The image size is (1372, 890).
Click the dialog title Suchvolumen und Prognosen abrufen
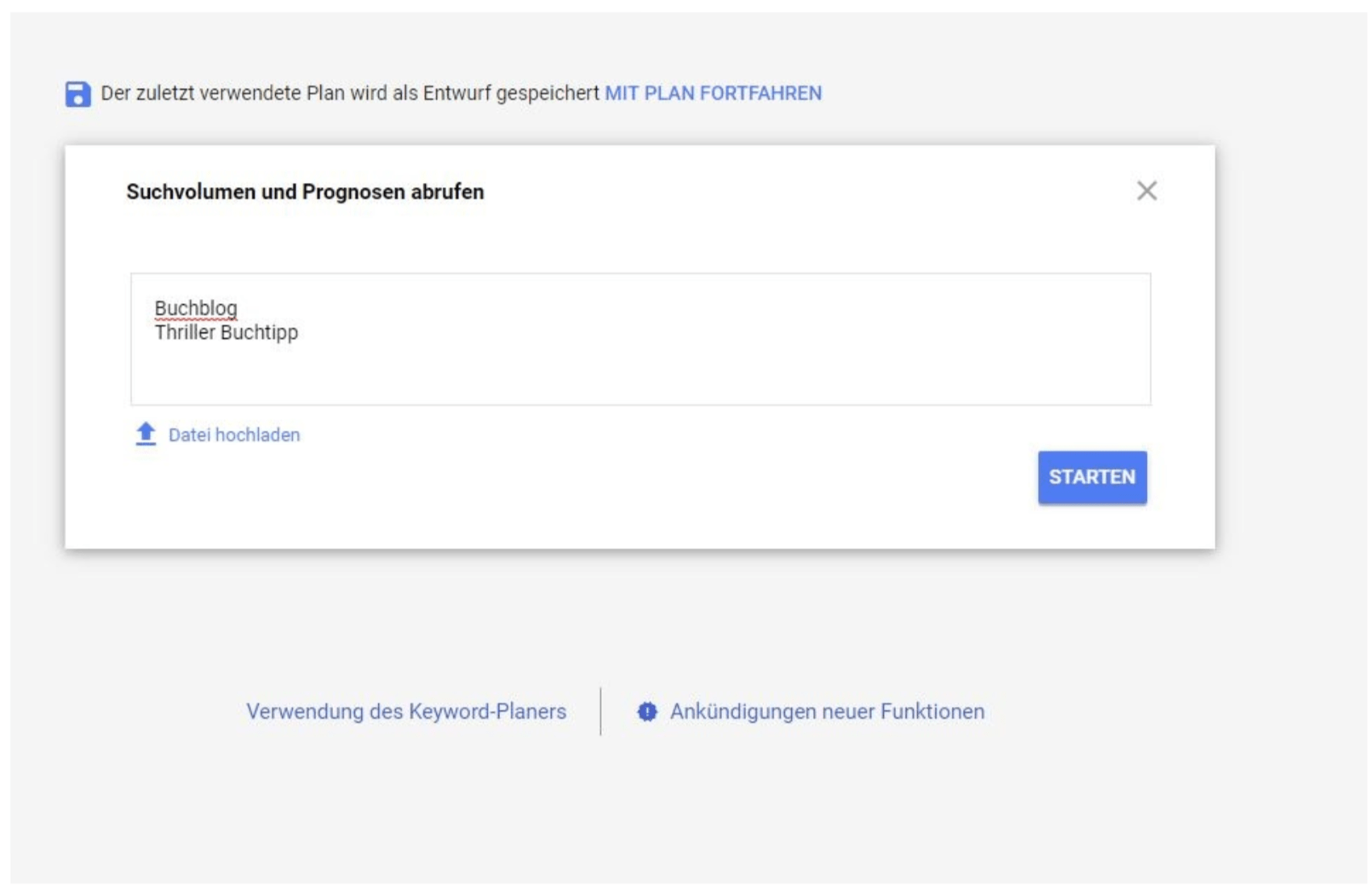pyautogui.click(x=305, y=192)
